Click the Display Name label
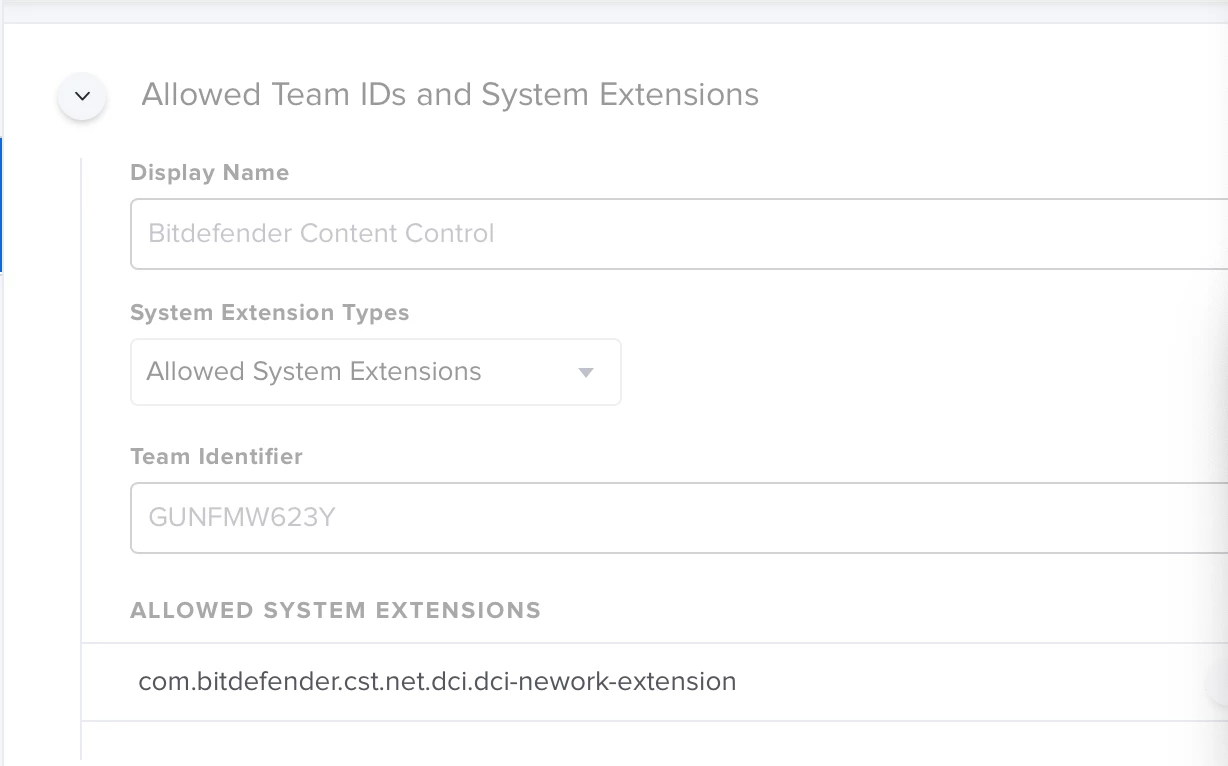Viewport: 1228px width, 766px height. [x=209, y=173]
